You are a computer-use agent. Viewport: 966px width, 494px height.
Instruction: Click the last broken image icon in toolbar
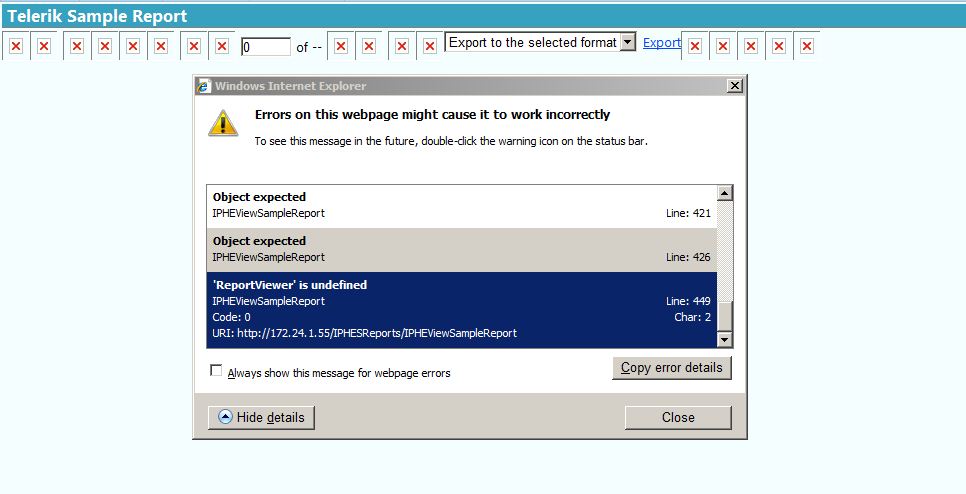click(x=807, y=46)
